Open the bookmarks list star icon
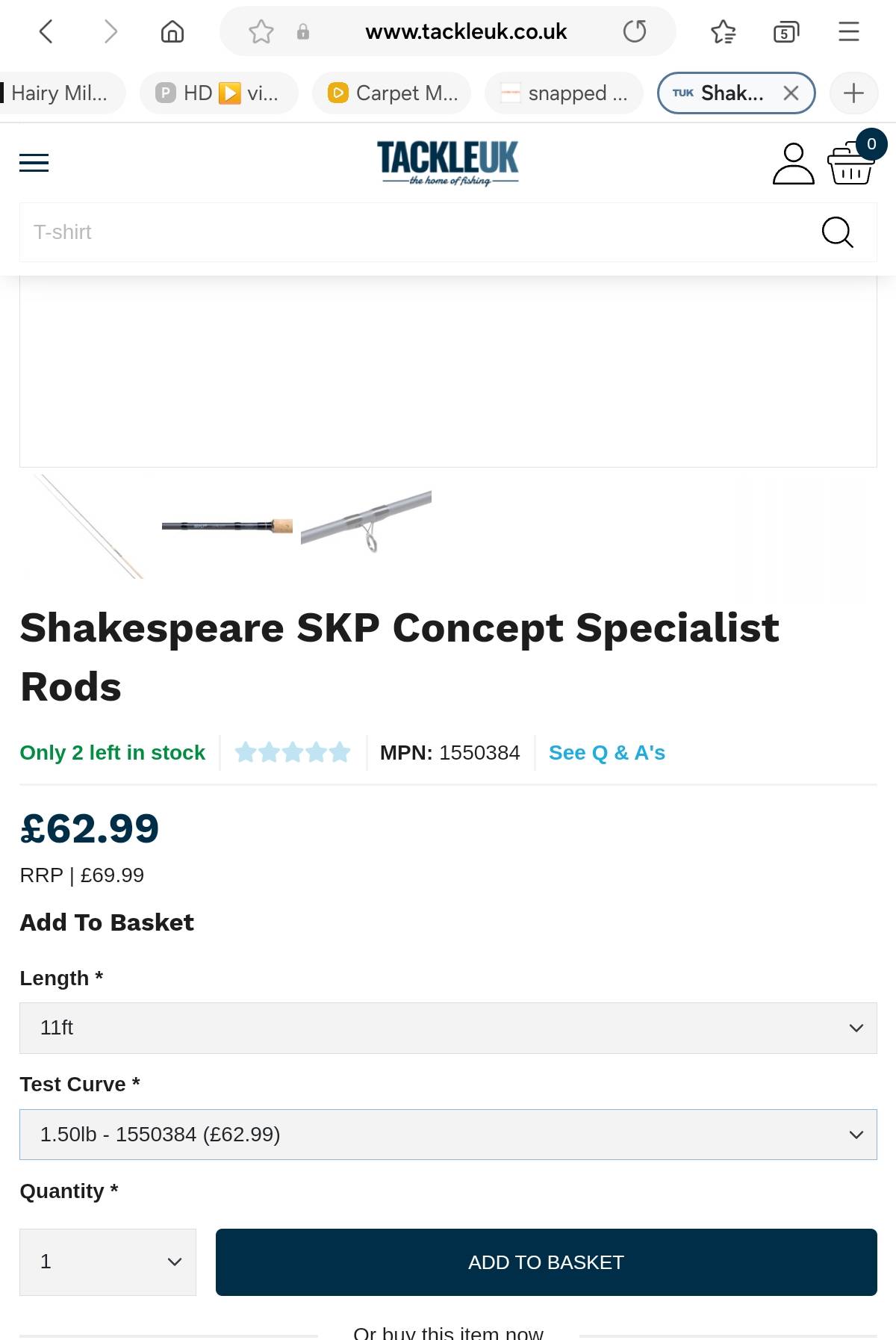The width and height of the screenshot is (896, 1340). [x=723, y=31]
